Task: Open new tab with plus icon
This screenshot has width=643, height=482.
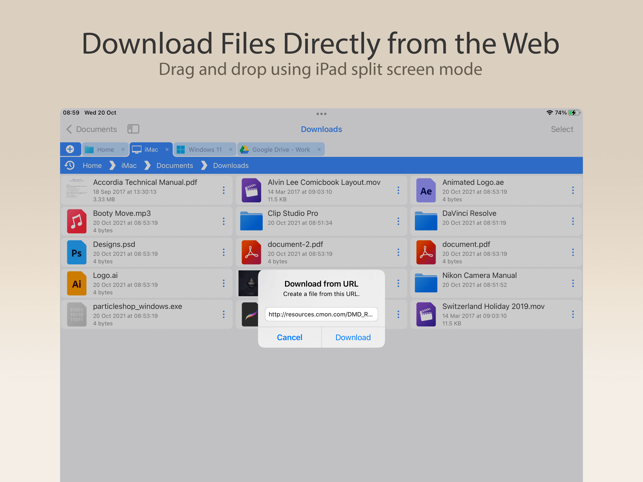Action: (70, 149)
